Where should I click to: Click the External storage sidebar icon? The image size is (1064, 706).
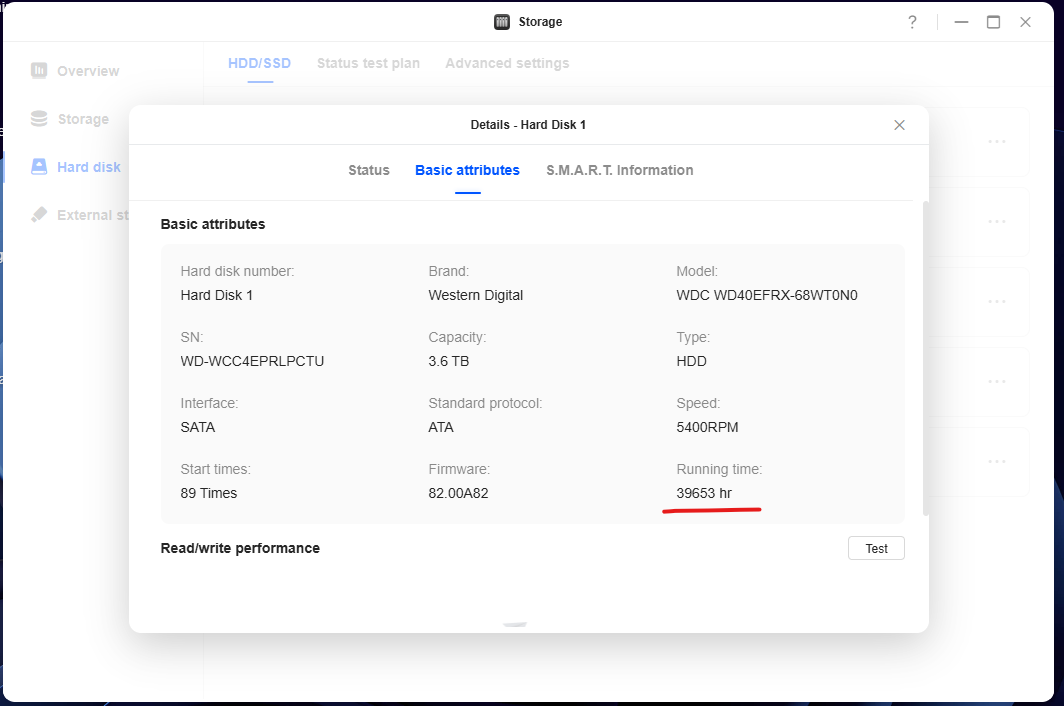39,215
